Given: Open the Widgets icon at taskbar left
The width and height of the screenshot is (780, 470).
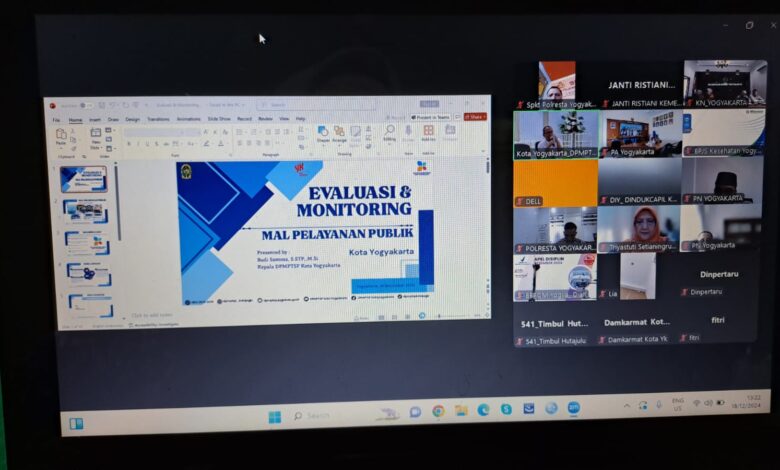Looking at the screenshot, I should (x=76, y=424).
